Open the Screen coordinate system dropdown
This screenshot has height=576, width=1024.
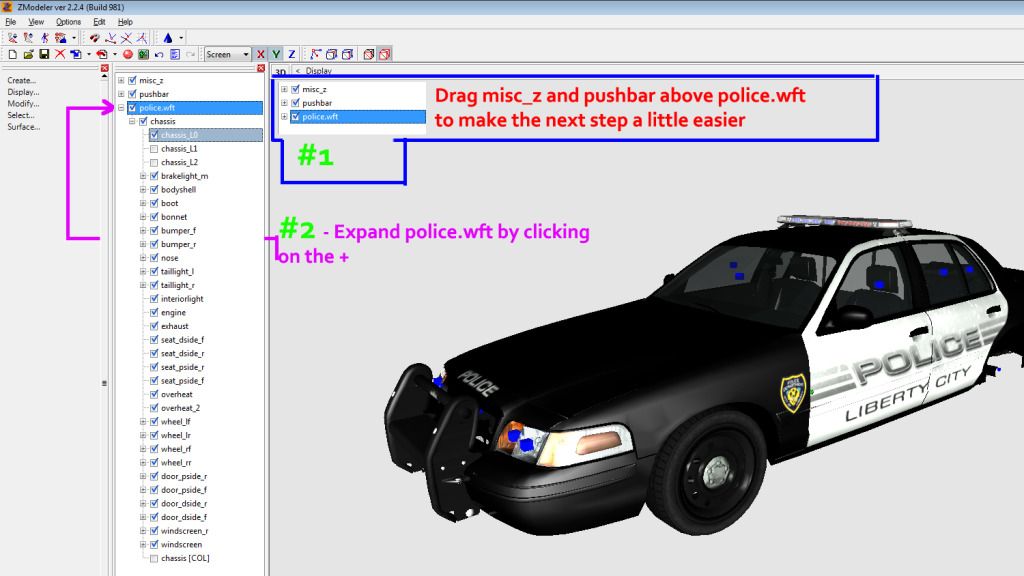227,54
